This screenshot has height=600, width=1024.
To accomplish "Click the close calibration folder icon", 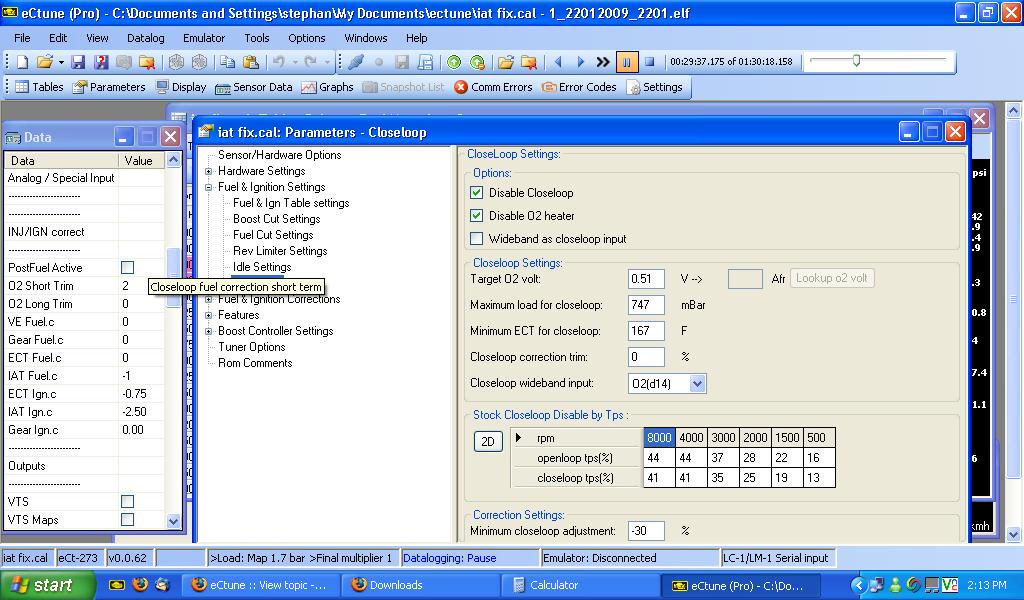I will point(147,62).
